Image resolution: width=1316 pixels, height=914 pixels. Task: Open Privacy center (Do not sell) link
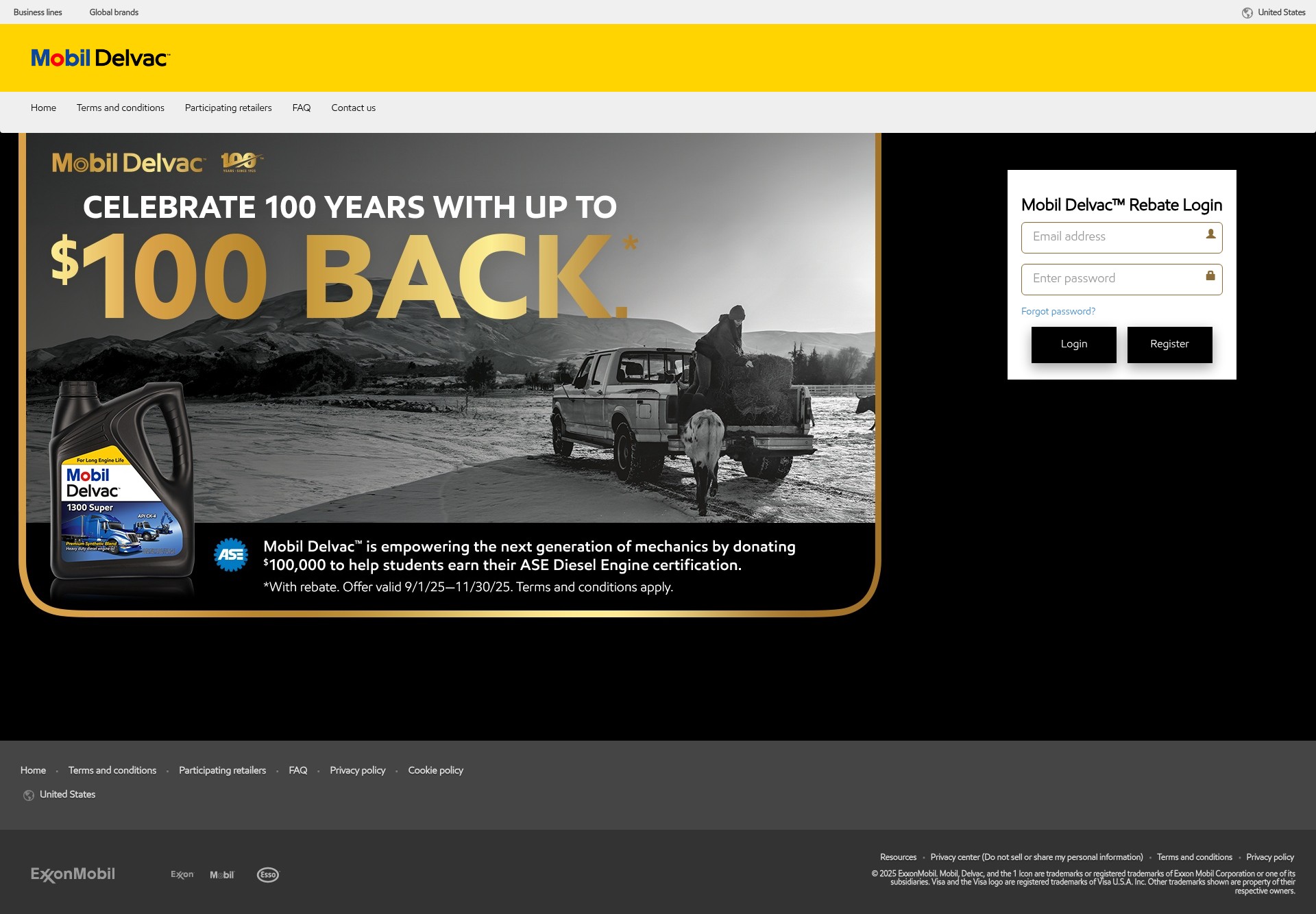1036,857
